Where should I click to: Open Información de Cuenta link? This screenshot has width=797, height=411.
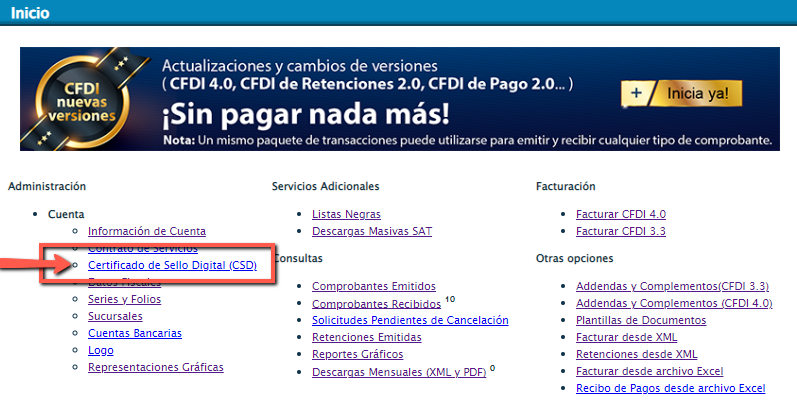(146, 231)
